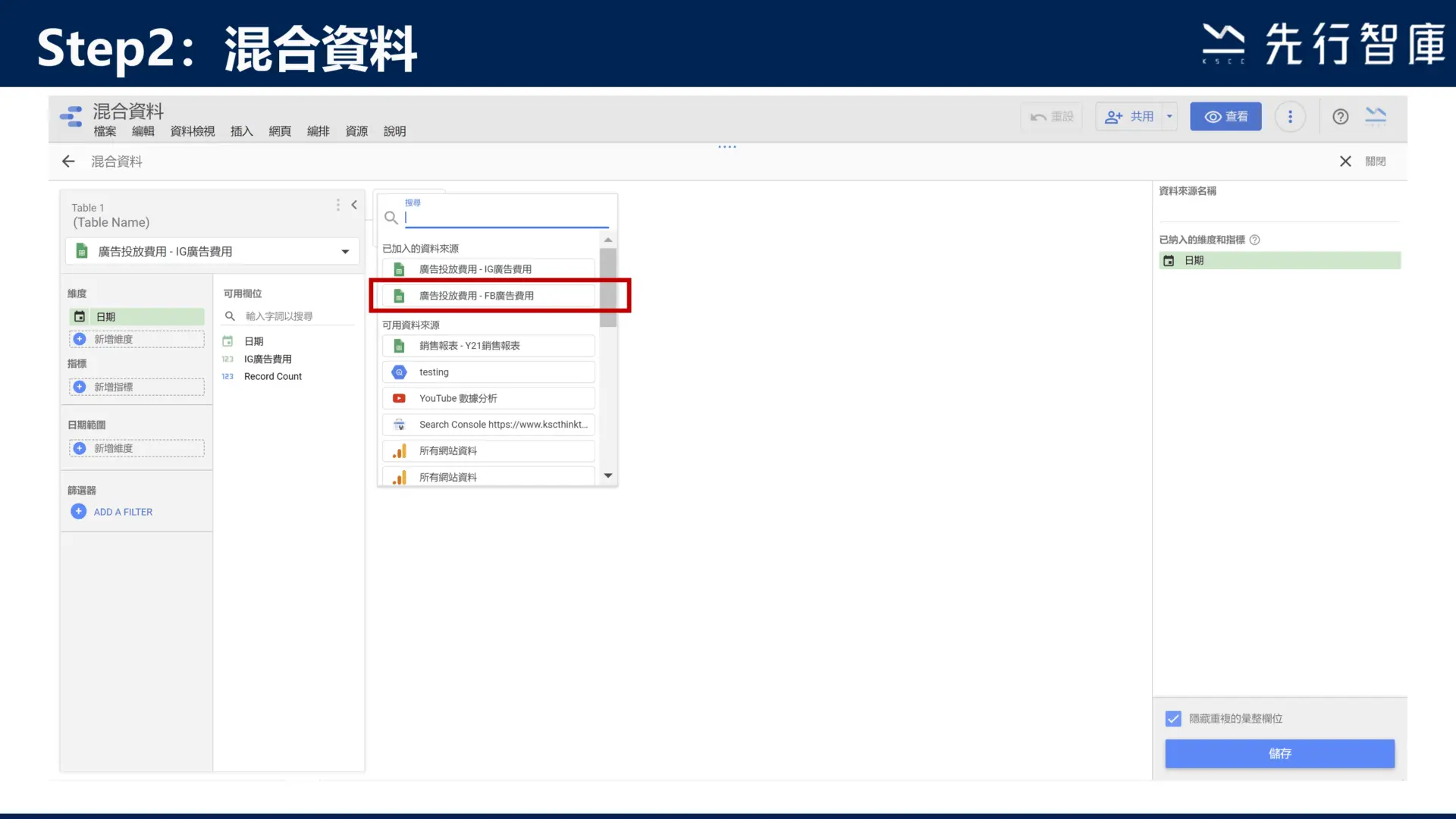Select 銷售報表 - Y21銷售報表 data source
Screen dimensions: 1456x819
[488, 346]
